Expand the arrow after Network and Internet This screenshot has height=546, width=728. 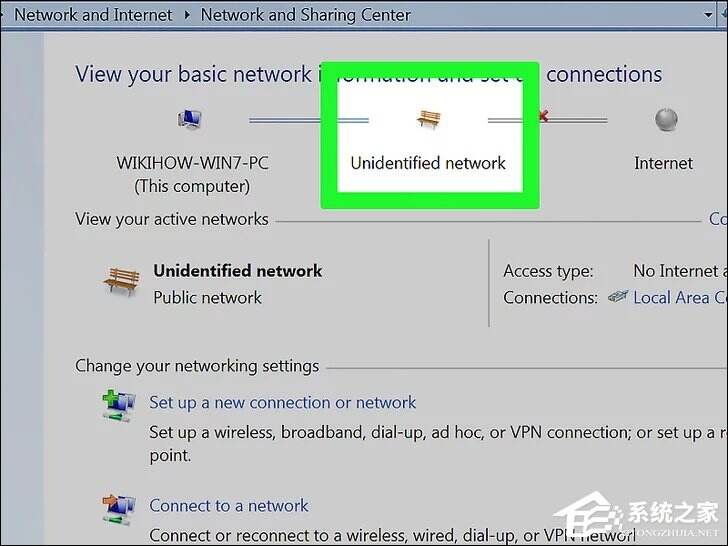(187, 15)
